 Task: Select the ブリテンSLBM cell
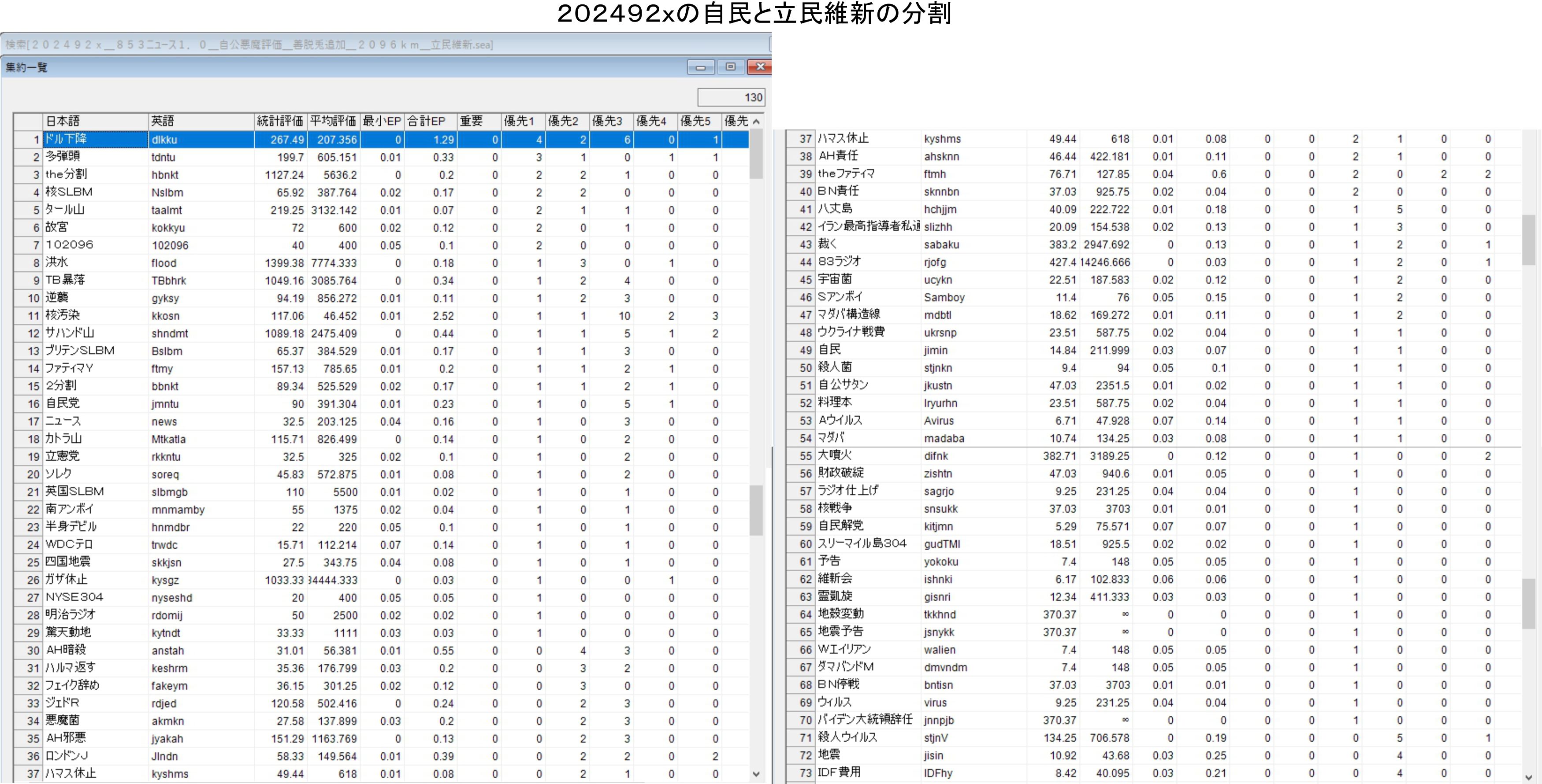95,351
